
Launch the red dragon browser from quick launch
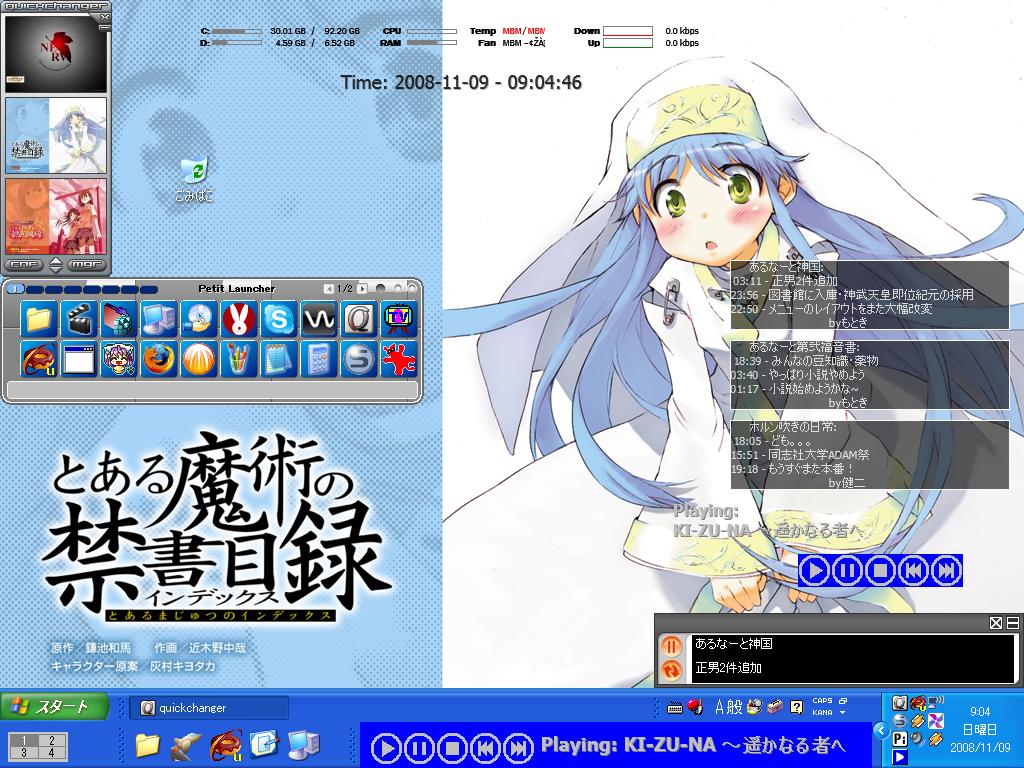coord(226,745)
